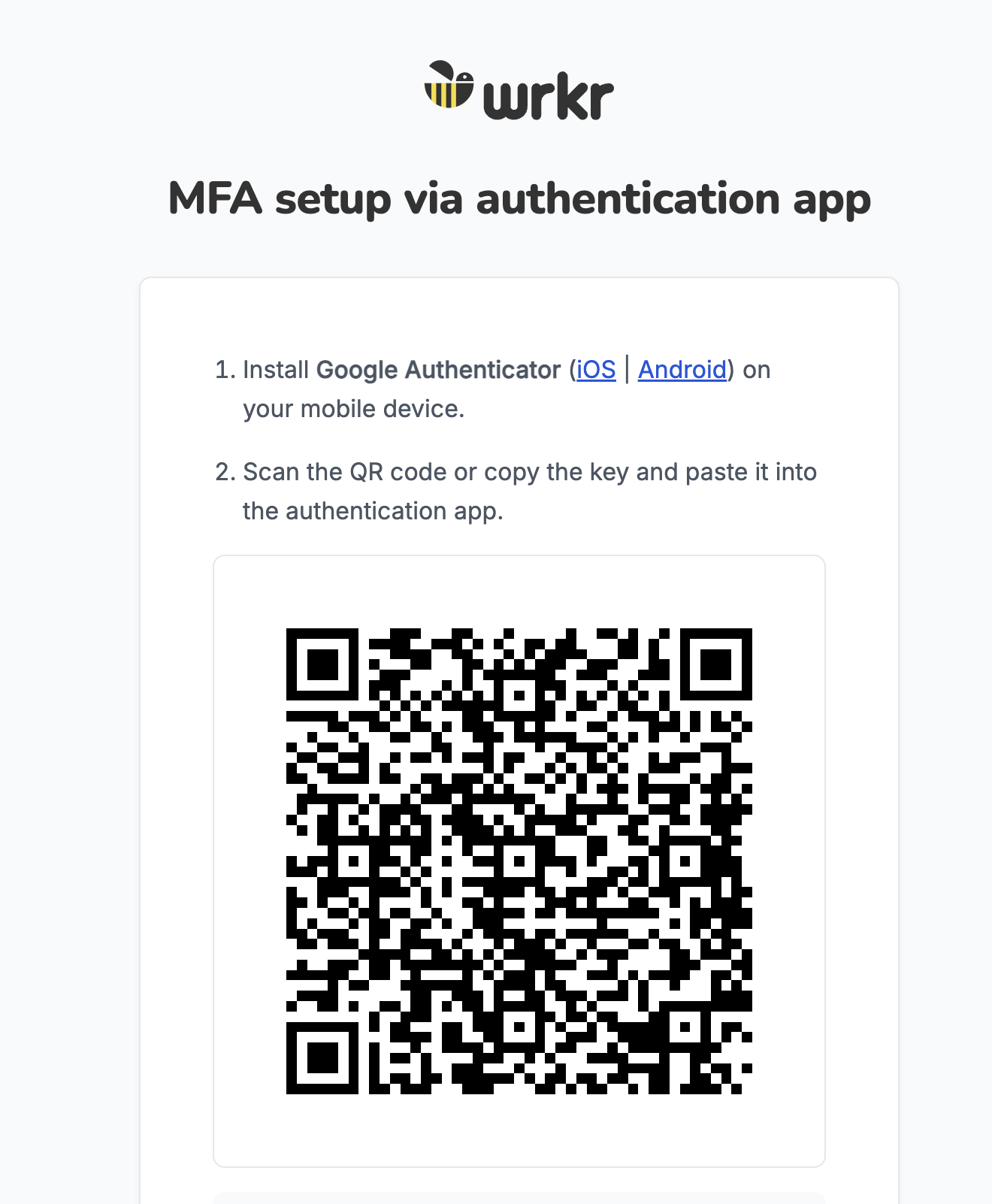Click the center of the QR code
Viewport: 992px width, 1204px height.
(519, 861)
